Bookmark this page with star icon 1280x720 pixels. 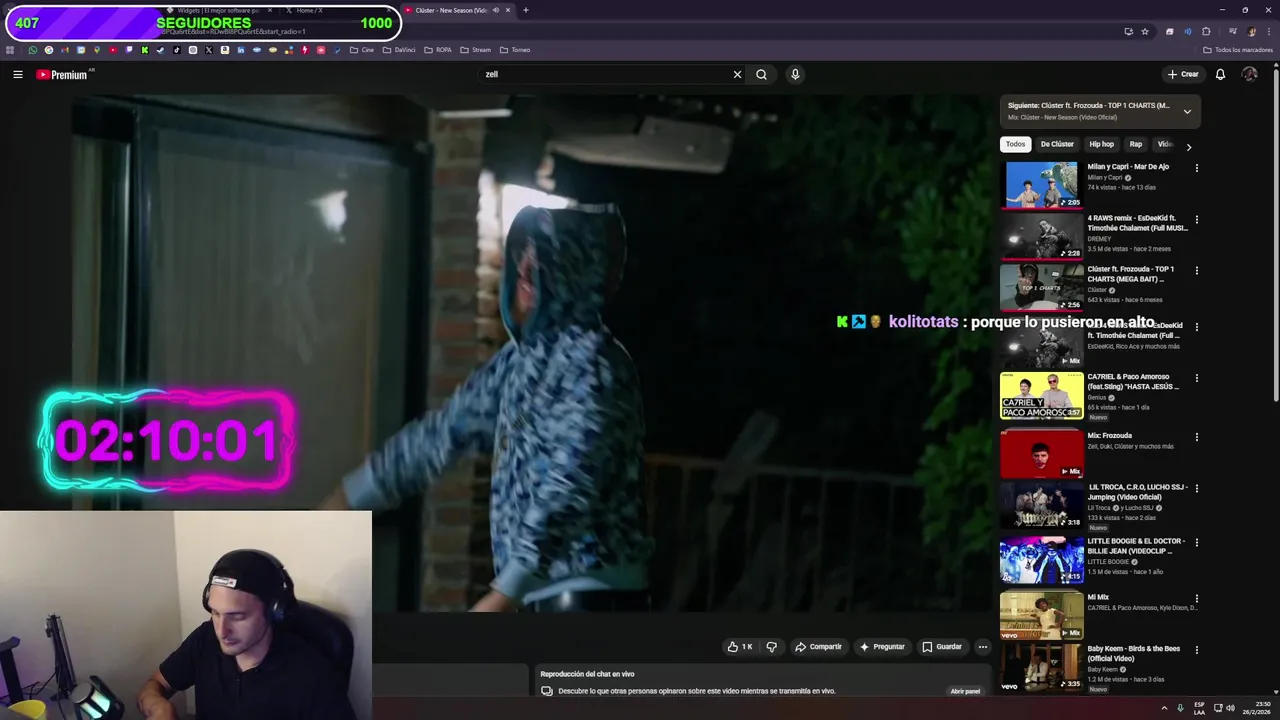[1145, 31]
